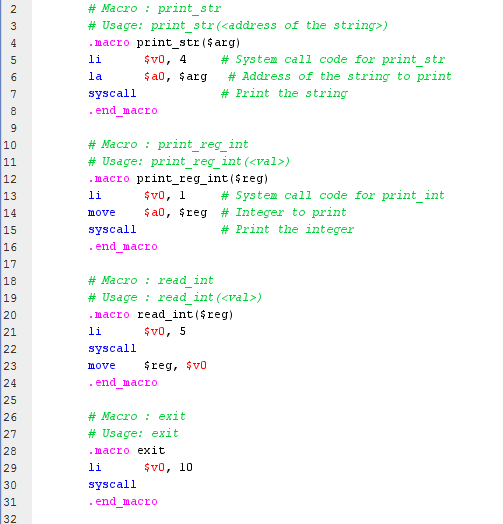Click comment '# Macro : exit'
Screen dimensions: 503x524
(137, 417)
